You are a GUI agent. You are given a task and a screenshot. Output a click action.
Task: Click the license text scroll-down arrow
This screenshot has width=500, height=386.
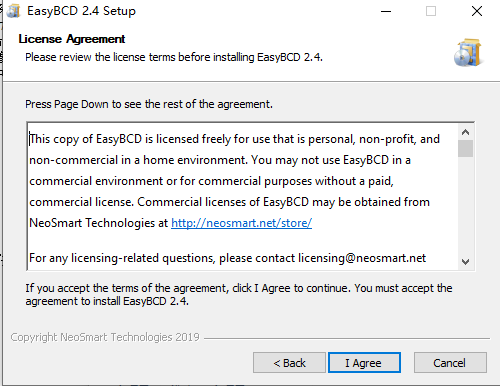click(x=465, y=262)
